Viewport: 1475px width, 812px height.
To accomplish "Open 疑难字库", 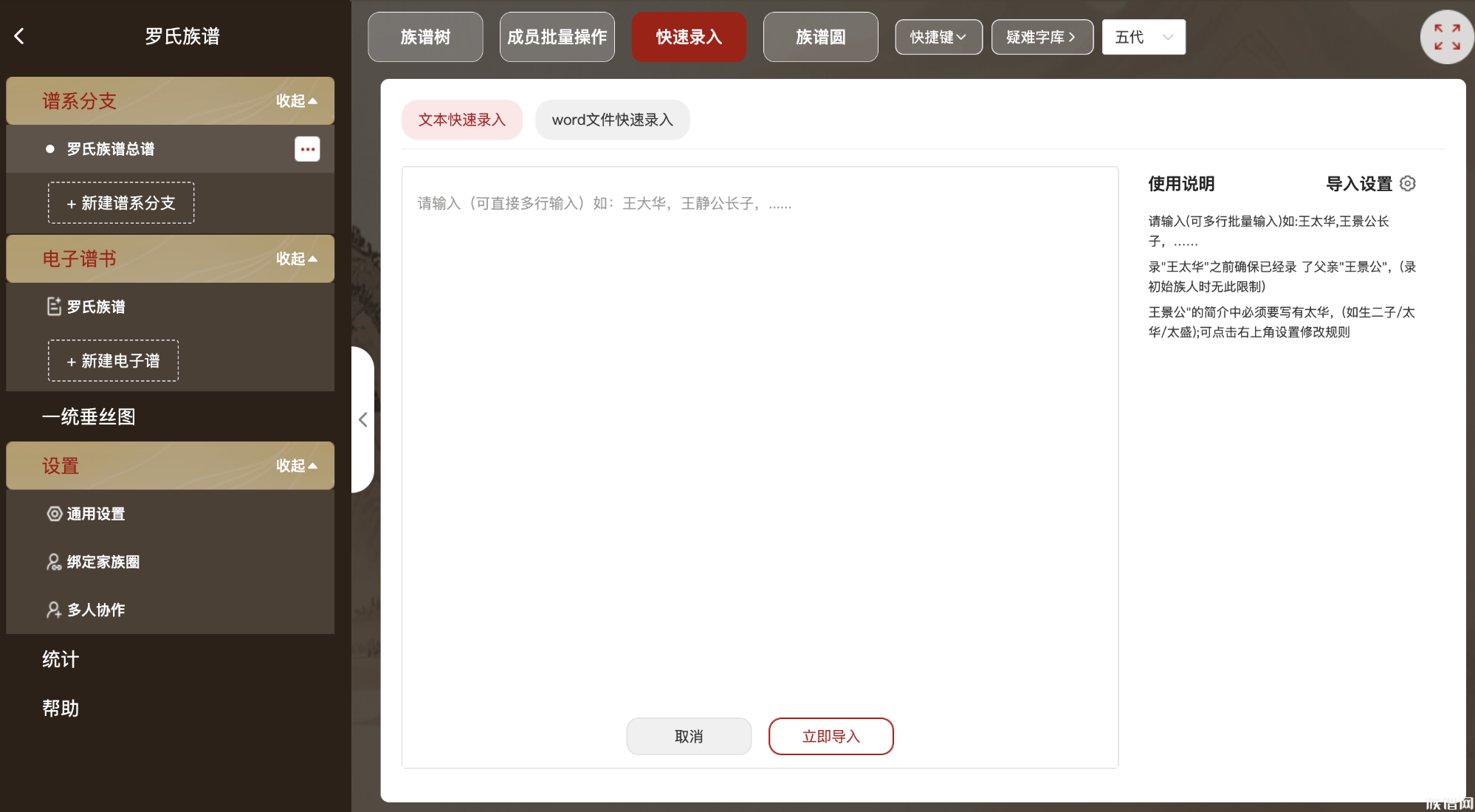I will coord(1042,36).
